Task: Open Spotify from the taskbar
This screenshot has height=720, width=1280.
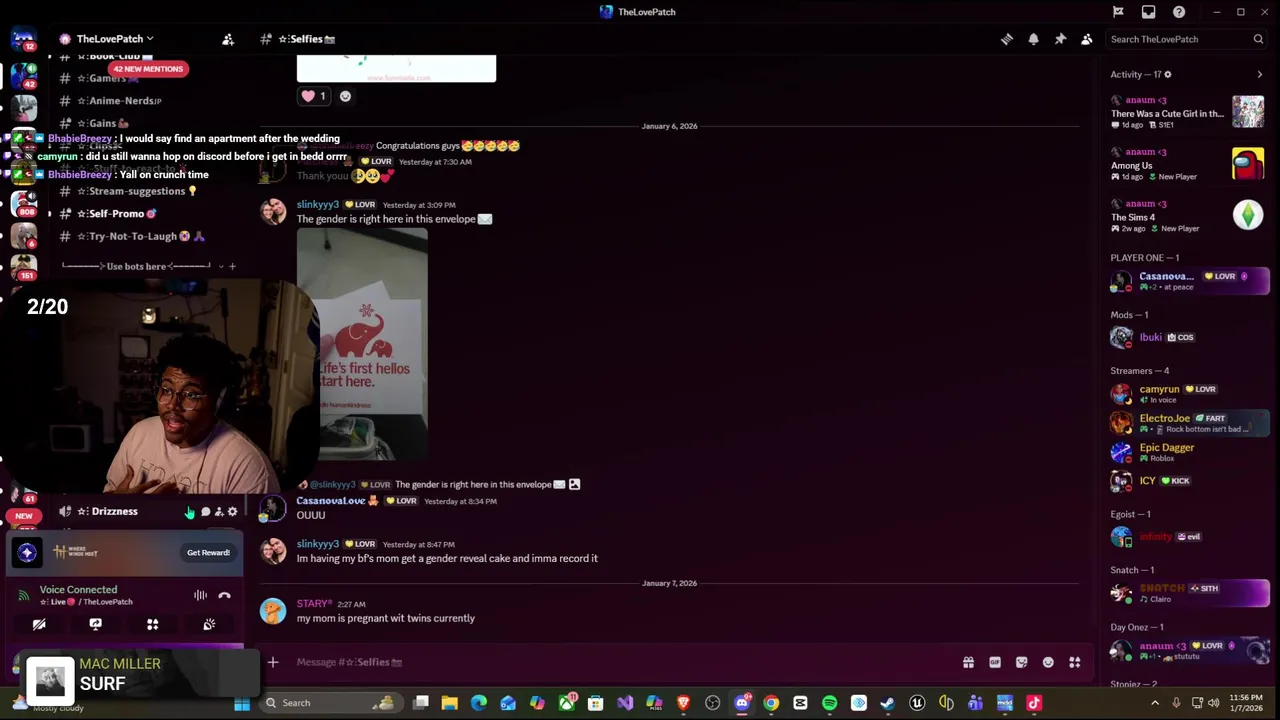Action: pyautogui.click(x=829, y=703)
